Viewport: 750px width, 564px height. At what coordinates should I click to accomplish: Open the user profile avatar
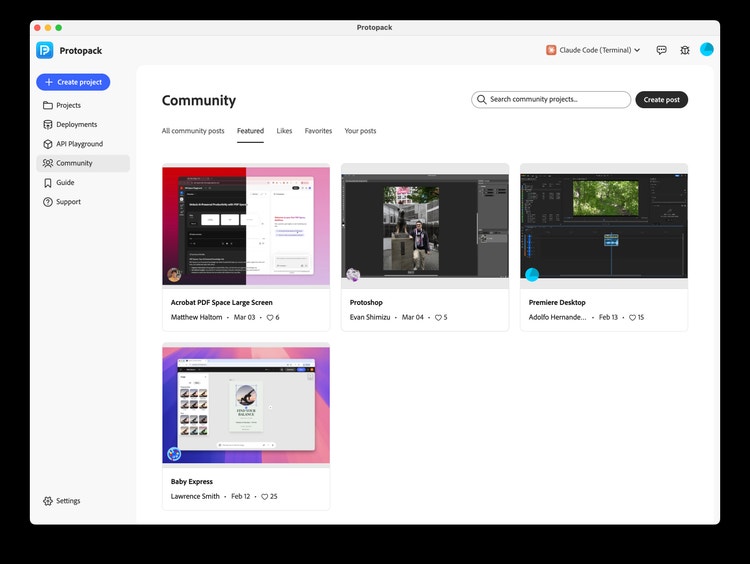click(706, 49)
